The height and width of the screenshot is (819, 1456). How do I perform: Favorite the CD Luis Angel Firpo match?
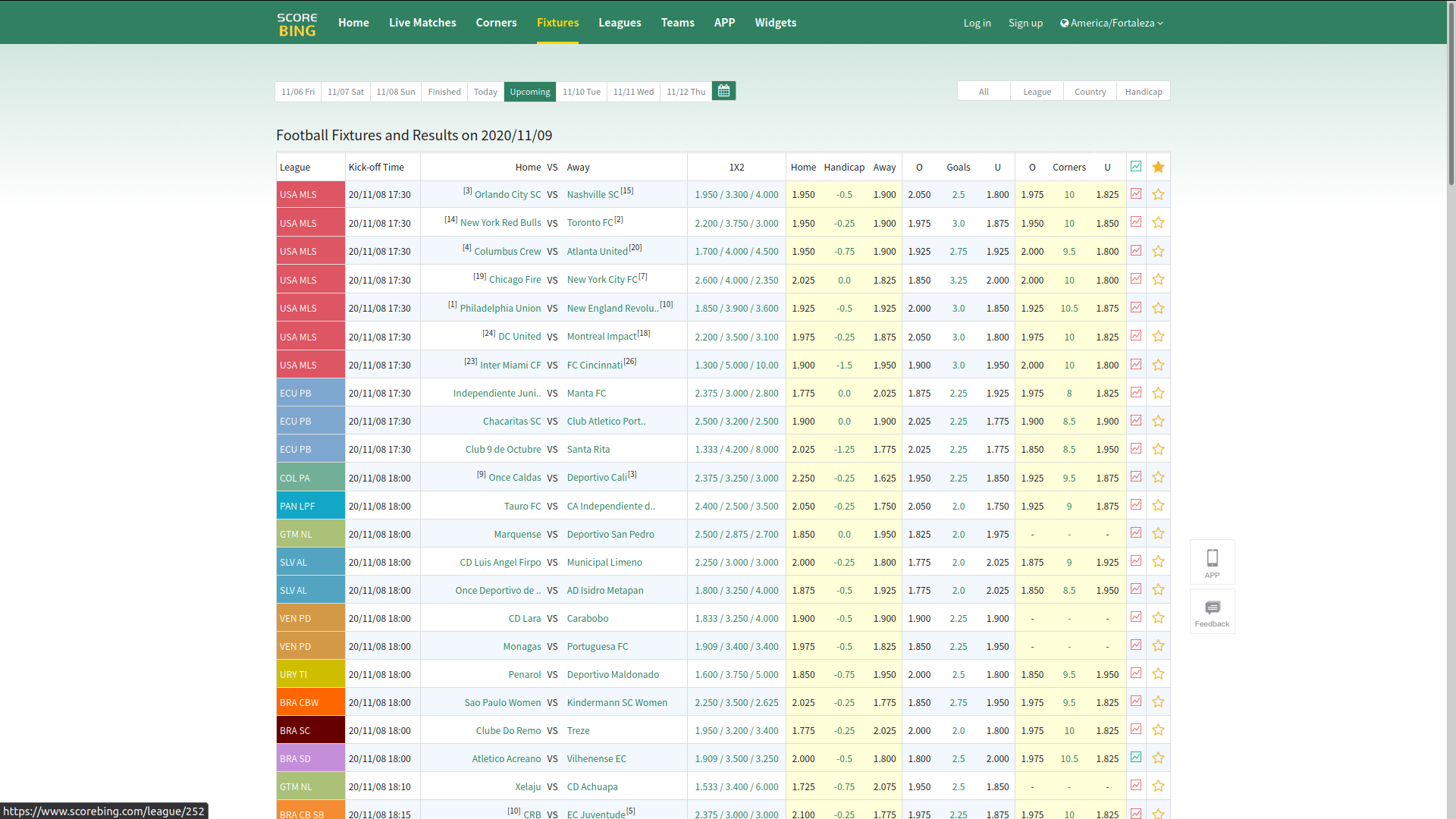pos(1158,561)
